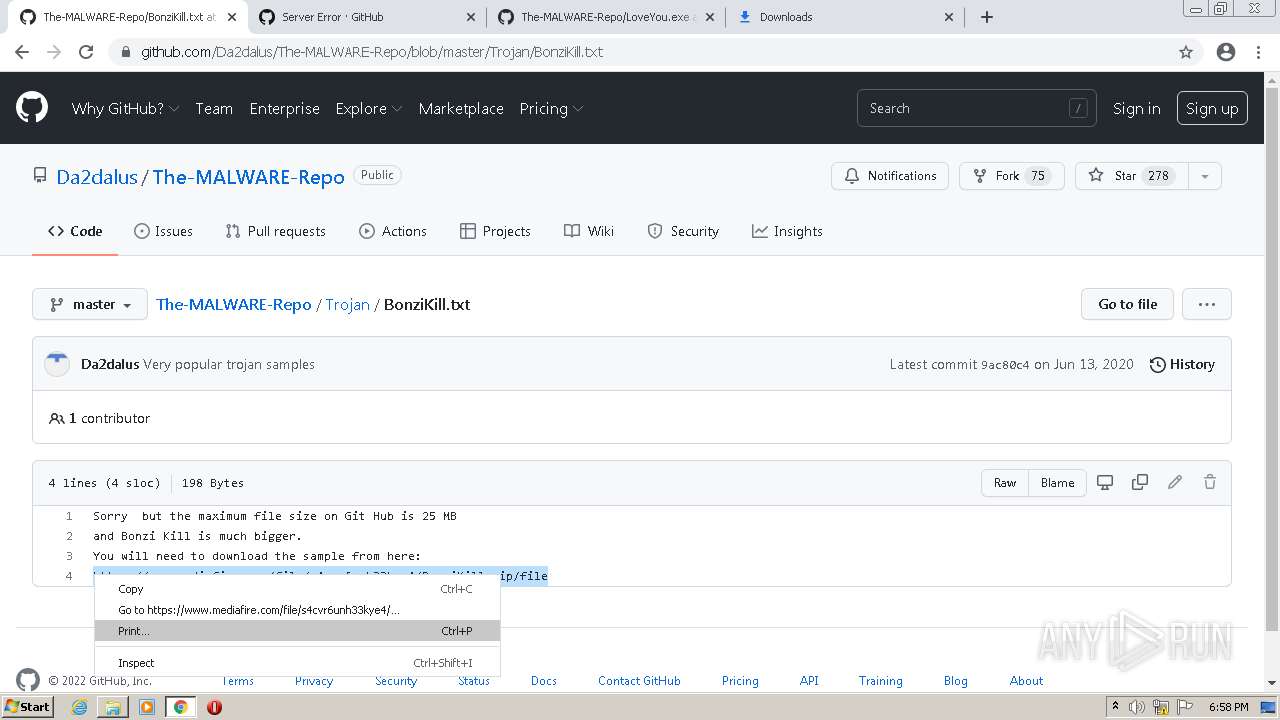Copy raw contents icon
This screenshot has width=1280, height=720.
1140,482
